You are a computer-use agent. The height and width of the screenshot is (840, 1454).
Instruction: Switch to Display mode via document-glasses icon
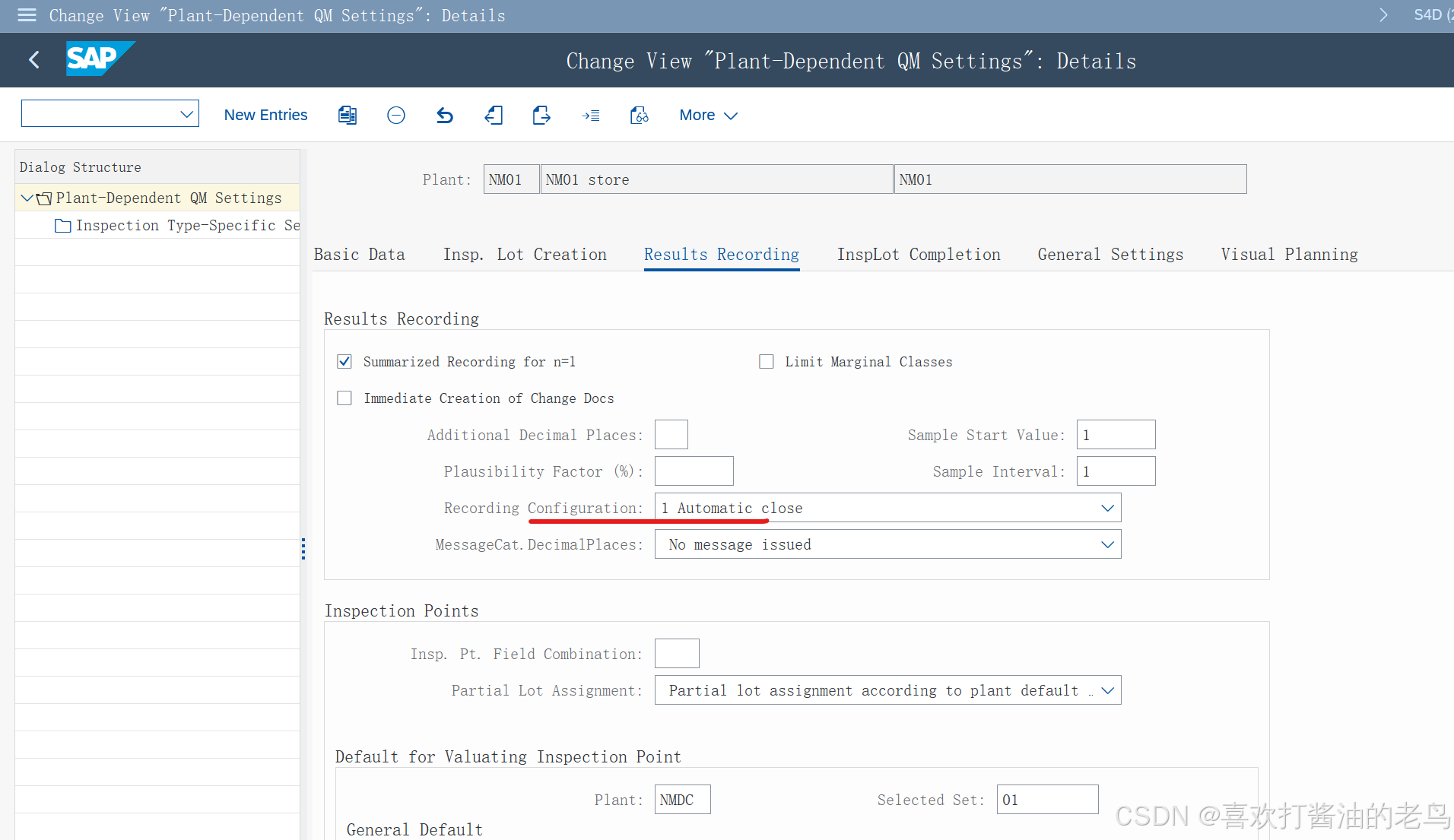tap(639, 115)
